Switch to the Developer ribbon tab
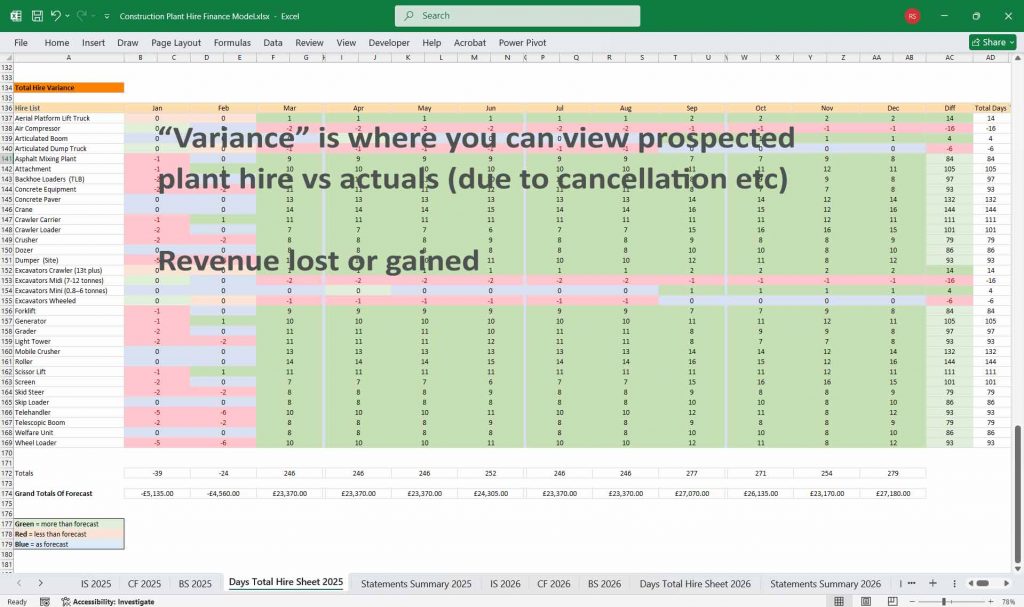This screenshot has height=607, width=1024. (x=389, y=43)
